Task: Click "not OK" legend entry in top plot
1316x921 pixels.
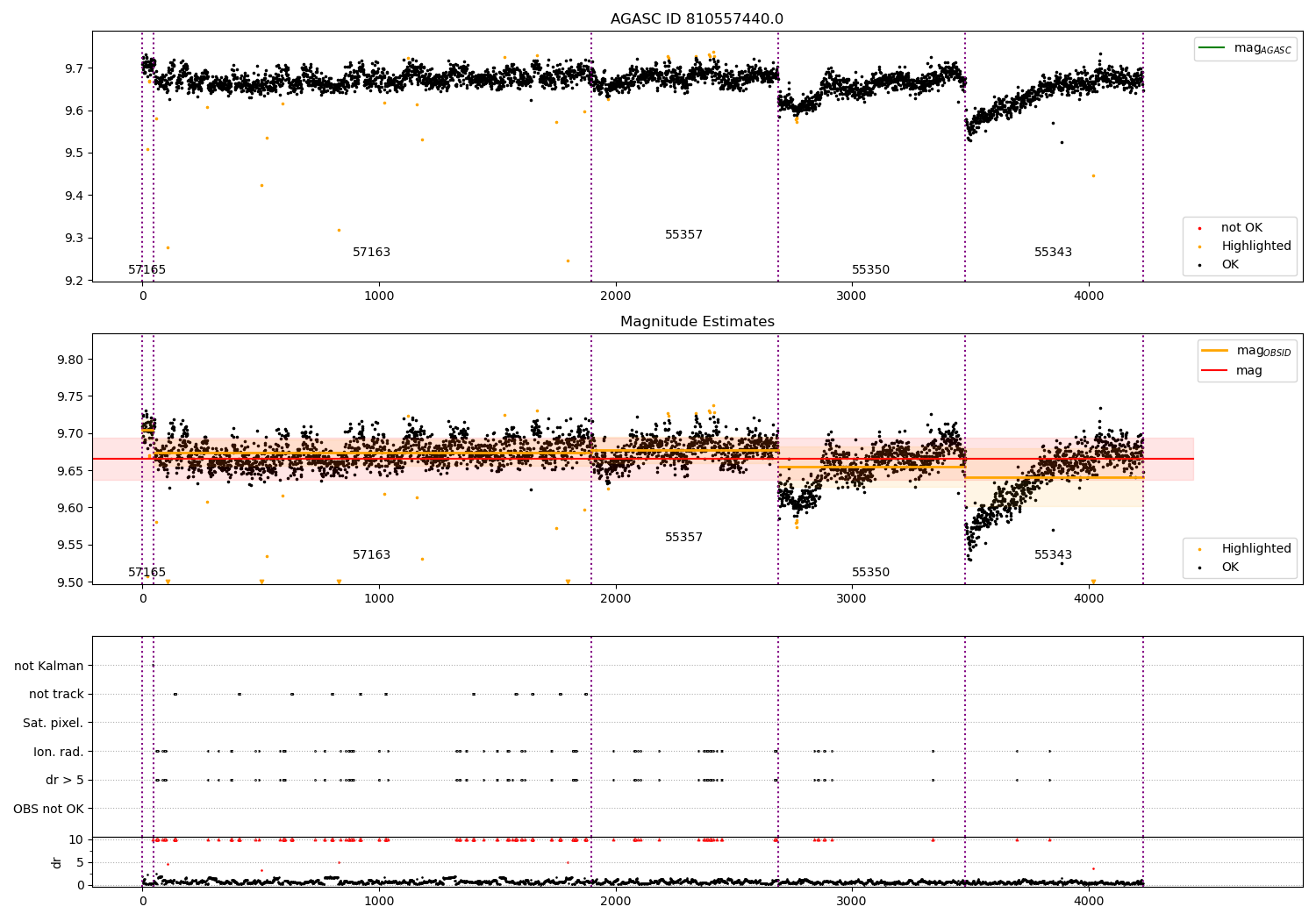Action: click(1241, 228)
